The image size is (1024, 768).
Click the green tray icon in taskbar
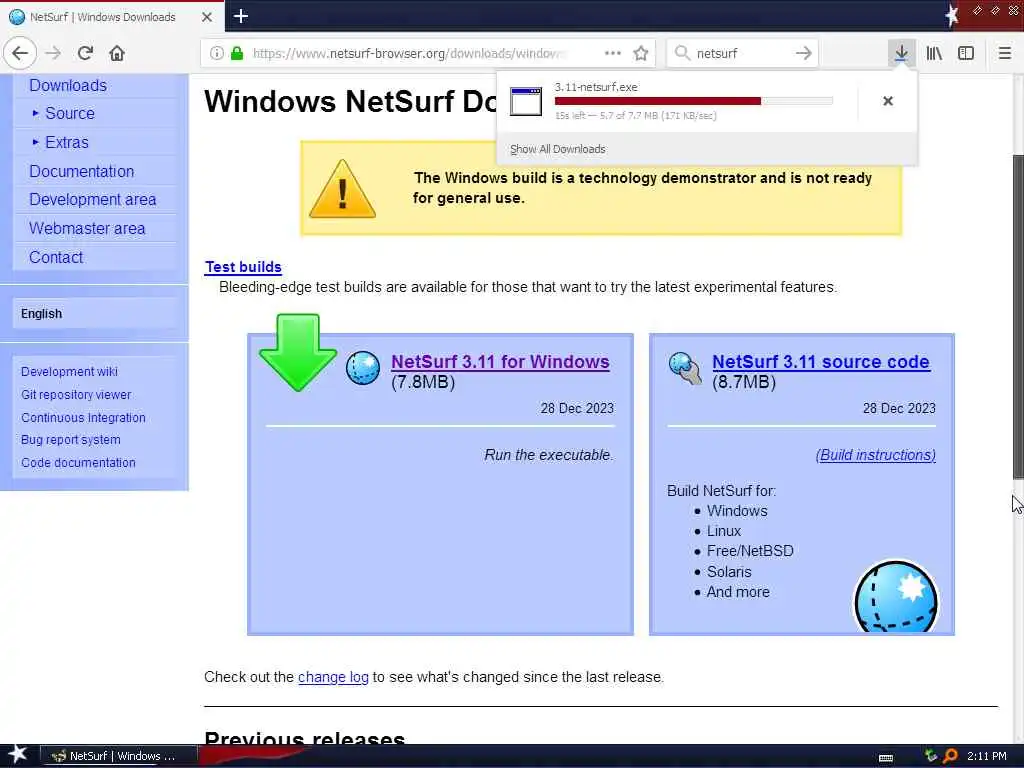[x=931, y=756]
